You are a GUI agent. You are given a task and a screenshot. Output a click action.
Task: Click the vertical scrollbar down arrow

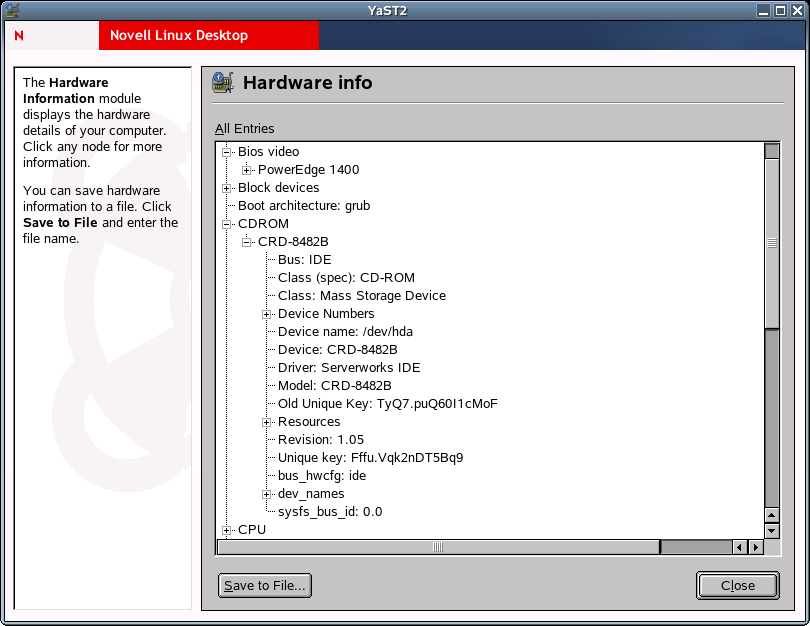772,530
